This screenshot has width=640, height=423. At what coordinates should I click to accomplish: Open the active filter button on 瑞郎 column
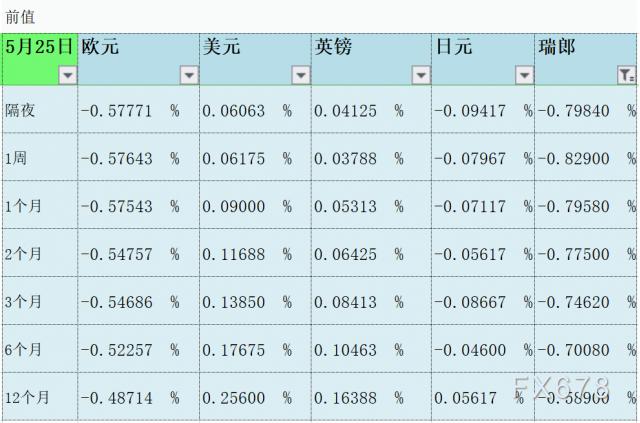[x=626, y=75]
